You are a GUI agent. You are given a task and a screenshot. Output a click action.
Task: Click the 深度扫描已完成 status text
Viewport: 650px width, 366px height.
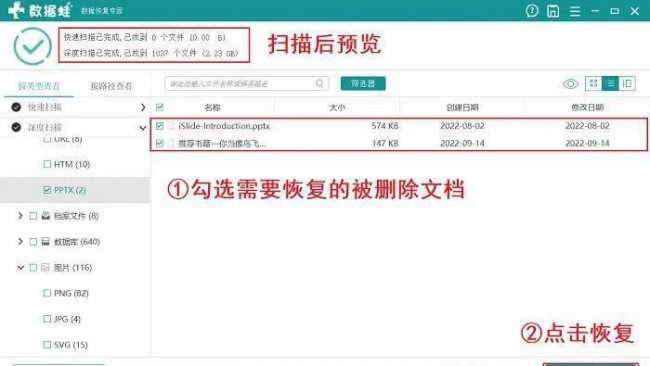(x=151, y=53)
